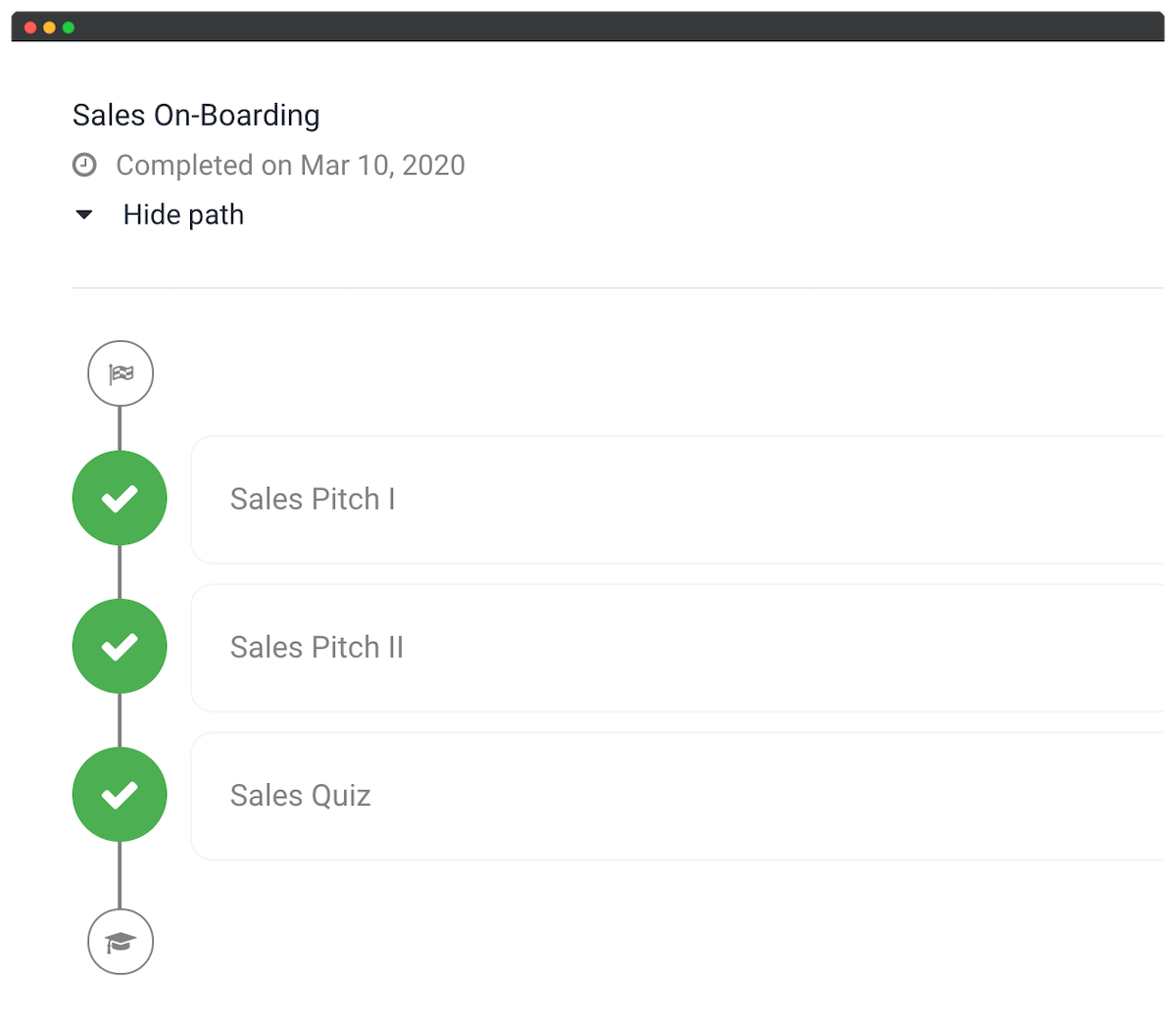Viewport: 1176px width, 1030px height.
Task: Click the graduation cap icon ending the path
Action: tap(121, 942)
